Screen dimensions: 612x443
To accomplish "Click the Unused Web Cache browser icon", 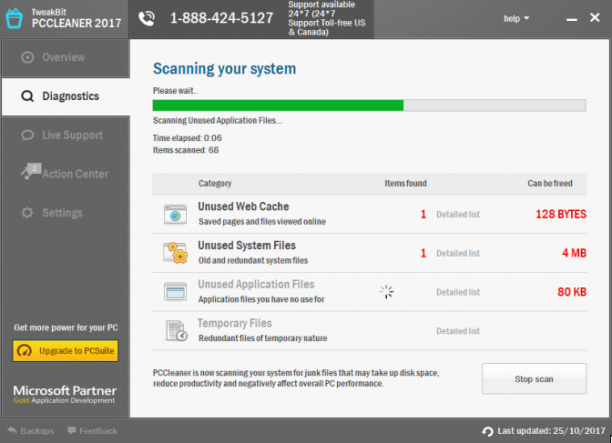I will coord(175,214).
